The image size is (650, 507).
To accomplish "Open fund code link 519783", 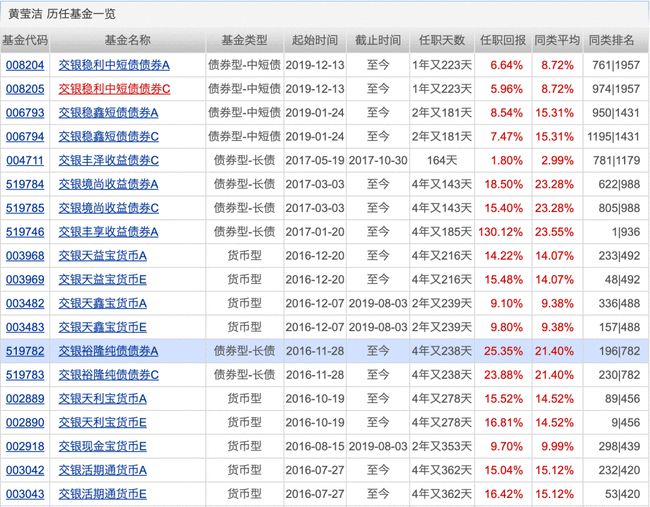I will 25,375.
